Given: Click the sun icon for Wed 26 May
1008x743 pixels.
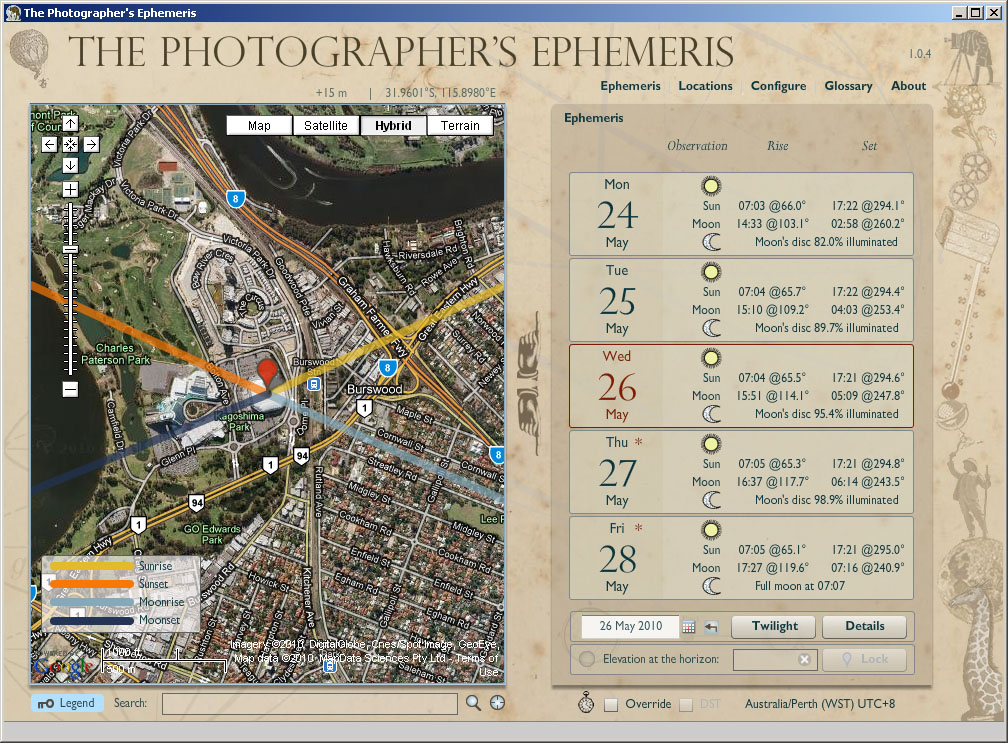Looking at the screenshot, I should tap(711, 358).
